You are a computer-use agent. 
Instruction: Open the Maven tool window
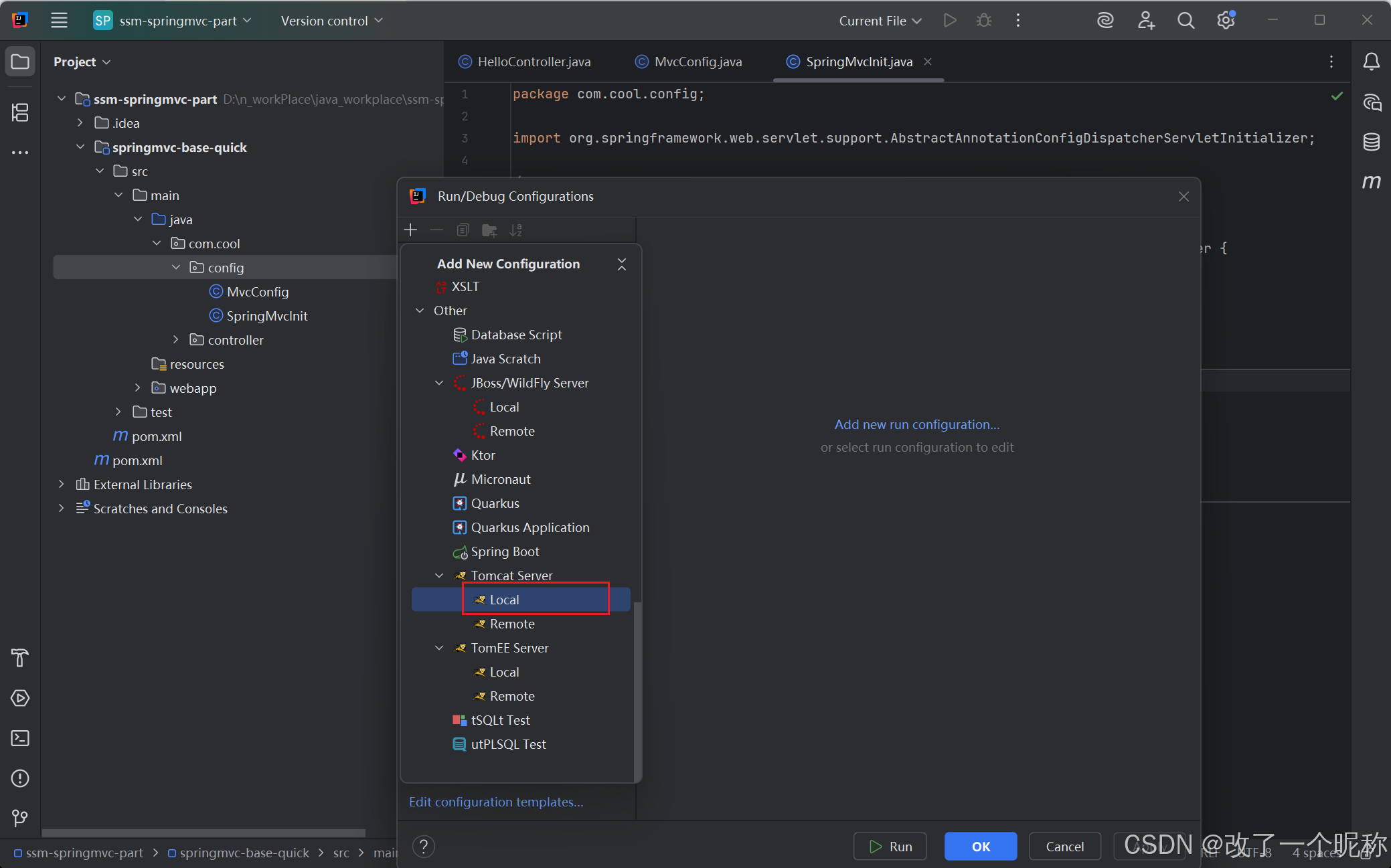[x=1371, y=181]
